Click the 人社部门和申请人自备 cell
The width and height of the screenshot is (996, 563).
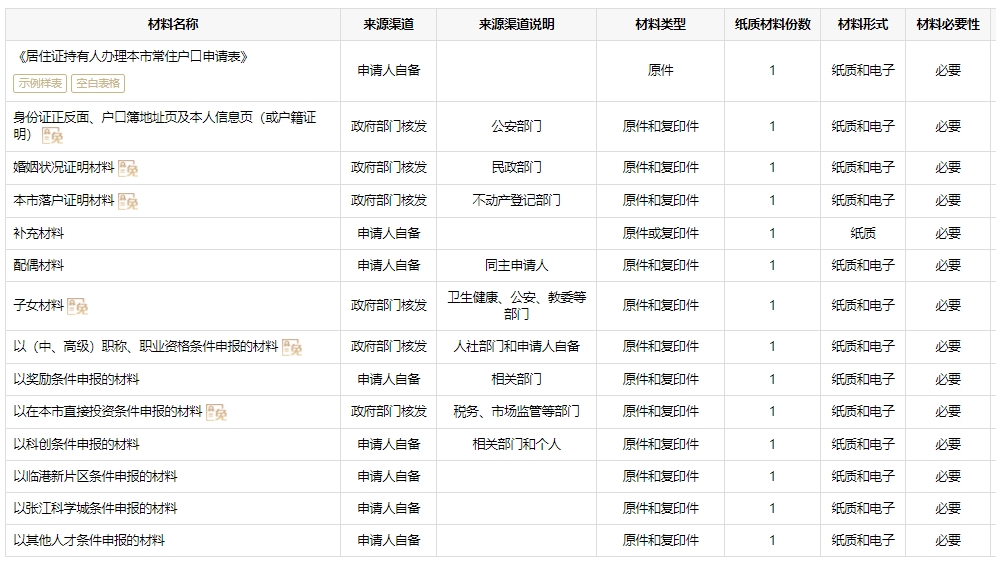(x=516, y=346)
